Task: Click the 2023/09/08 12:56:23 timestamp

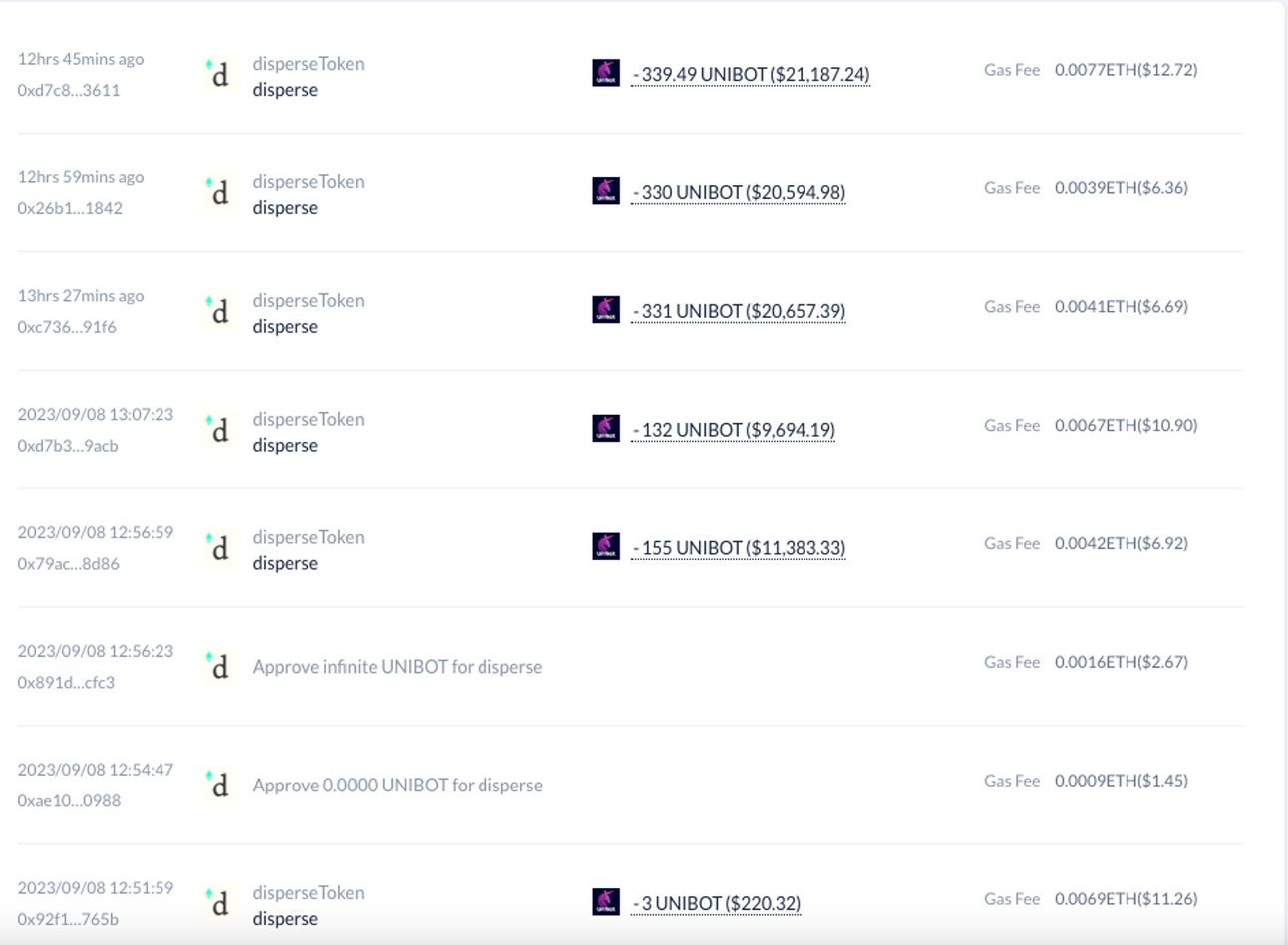Action: 96,651
